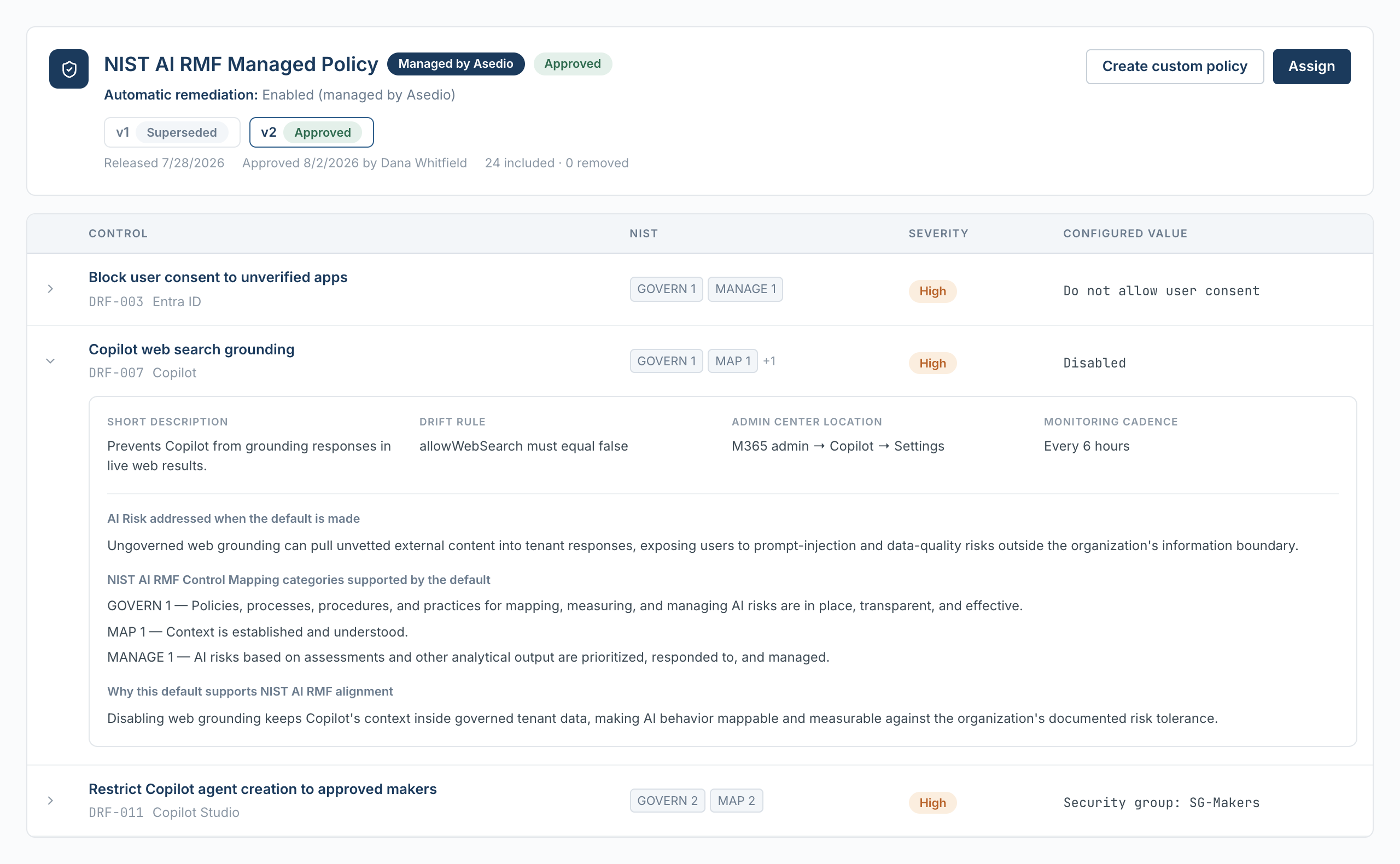Click GOVERN 1 tag in DRF-003 row
The height and width of the screenshot is (864, 1400).
coord(666,289)
